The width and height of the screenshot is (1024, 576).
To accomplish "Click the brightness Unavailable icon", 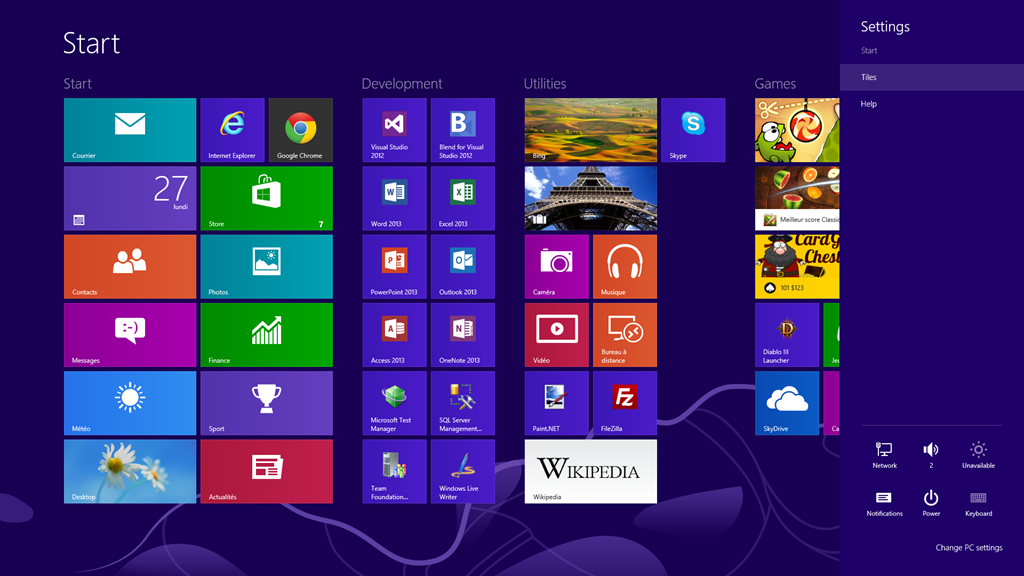I will [x=978, y=455].
